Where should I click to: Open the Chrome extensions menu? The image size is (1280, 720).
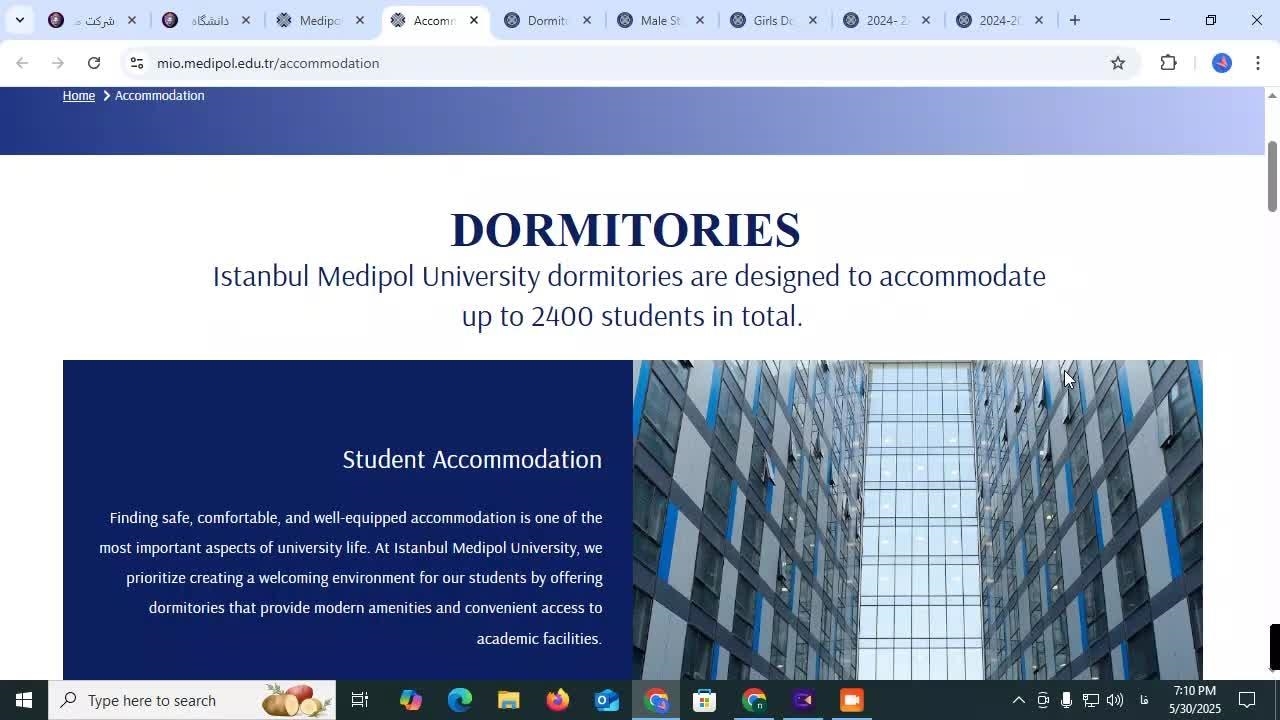[1168, 63]
